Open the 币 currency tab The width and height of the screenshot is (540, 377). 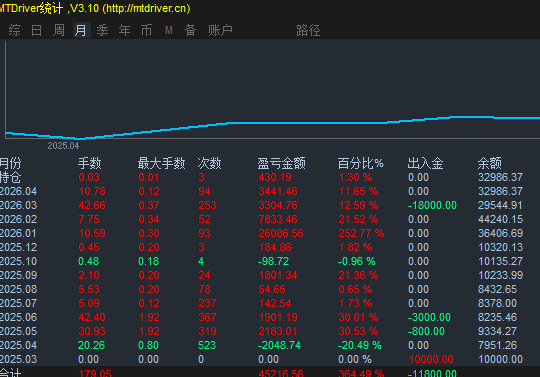point(146,30)
